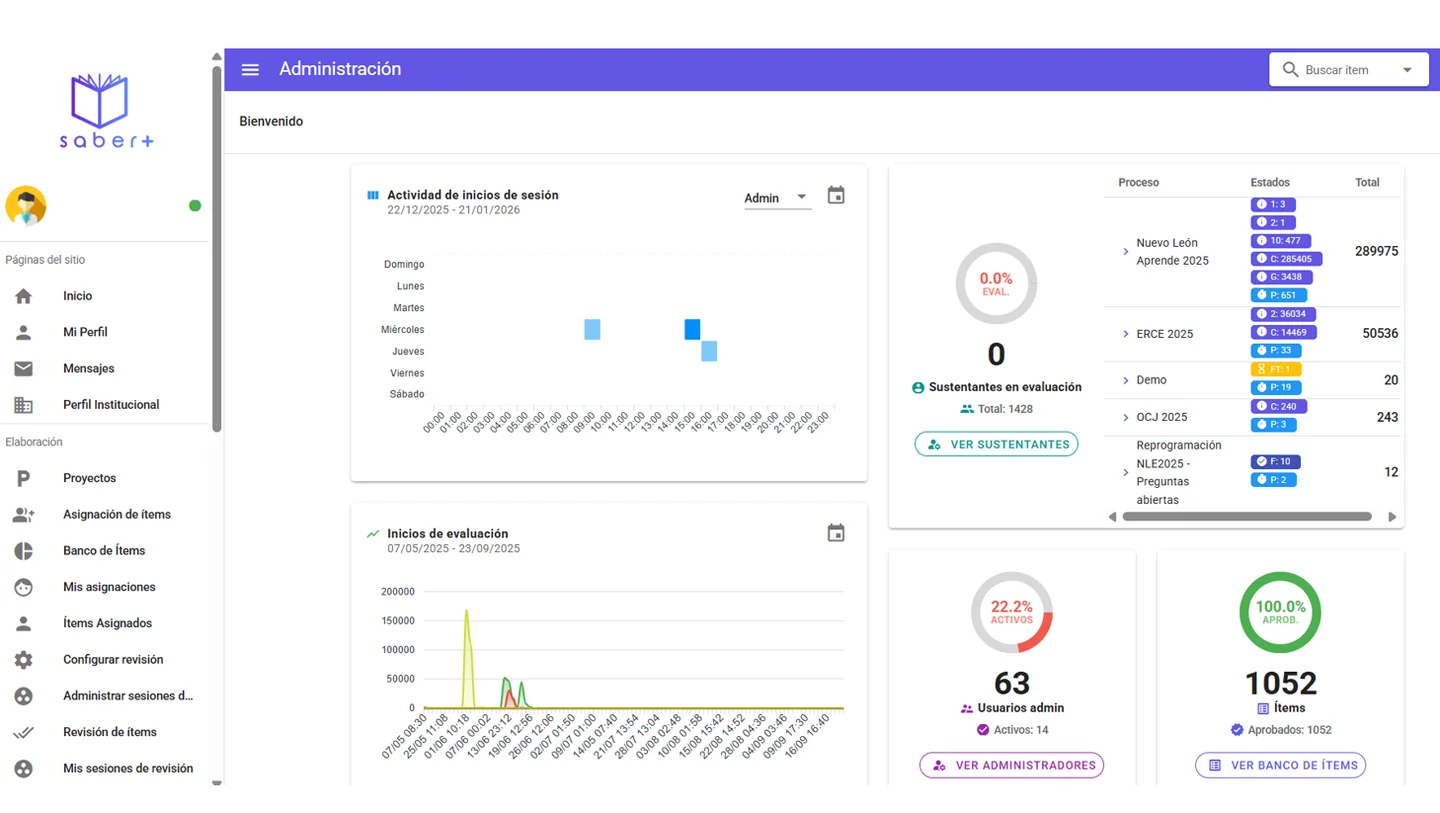Click VER BANCO DE ÍTEMS button
The width and height of the screenshot is (1440, 813).
(x=1280, y=765)
